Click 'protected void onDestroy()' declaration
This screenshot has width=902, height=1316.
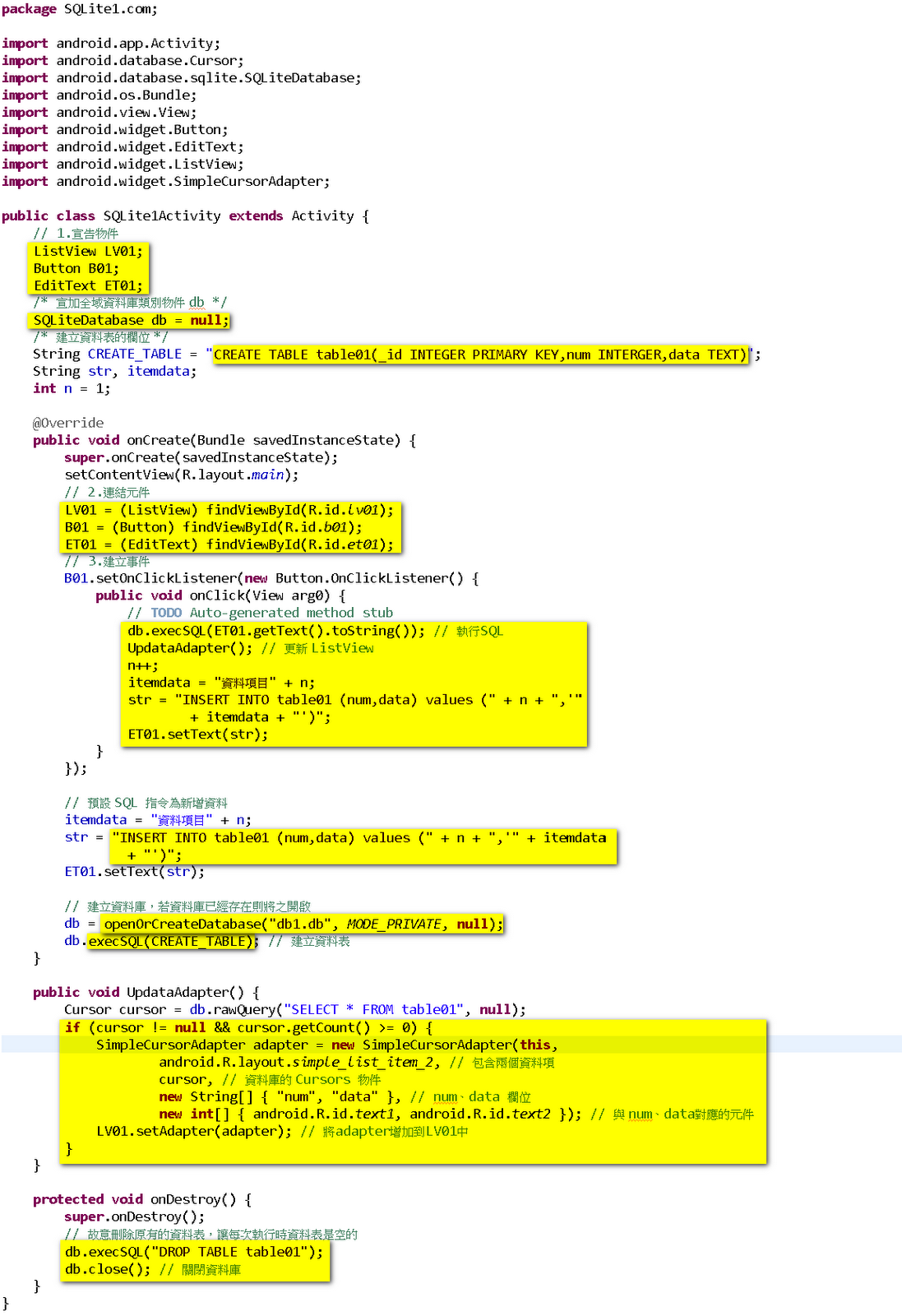(142, 1200)
